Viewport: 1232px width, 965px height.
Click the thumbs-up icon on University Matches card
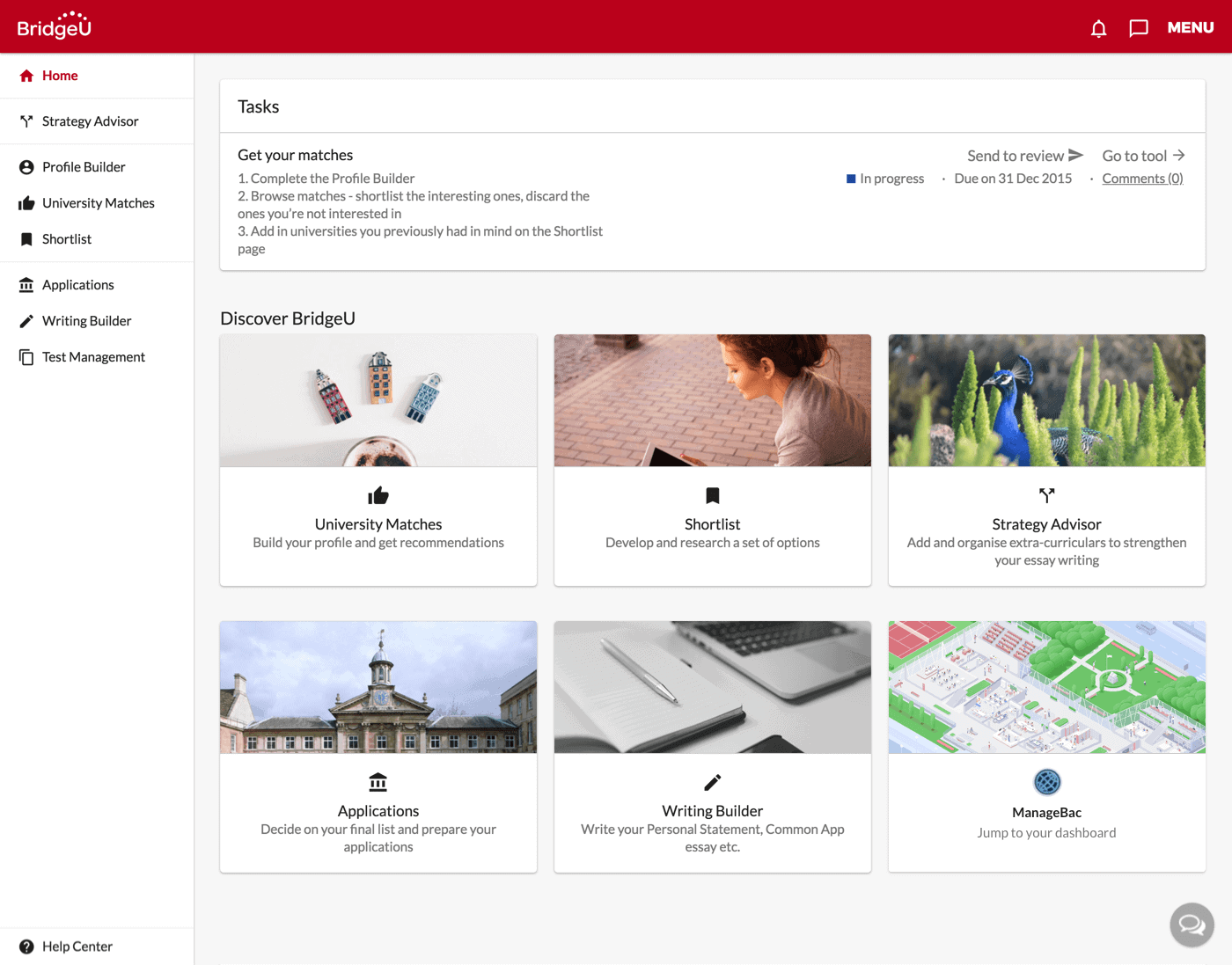tap(378, 495)
